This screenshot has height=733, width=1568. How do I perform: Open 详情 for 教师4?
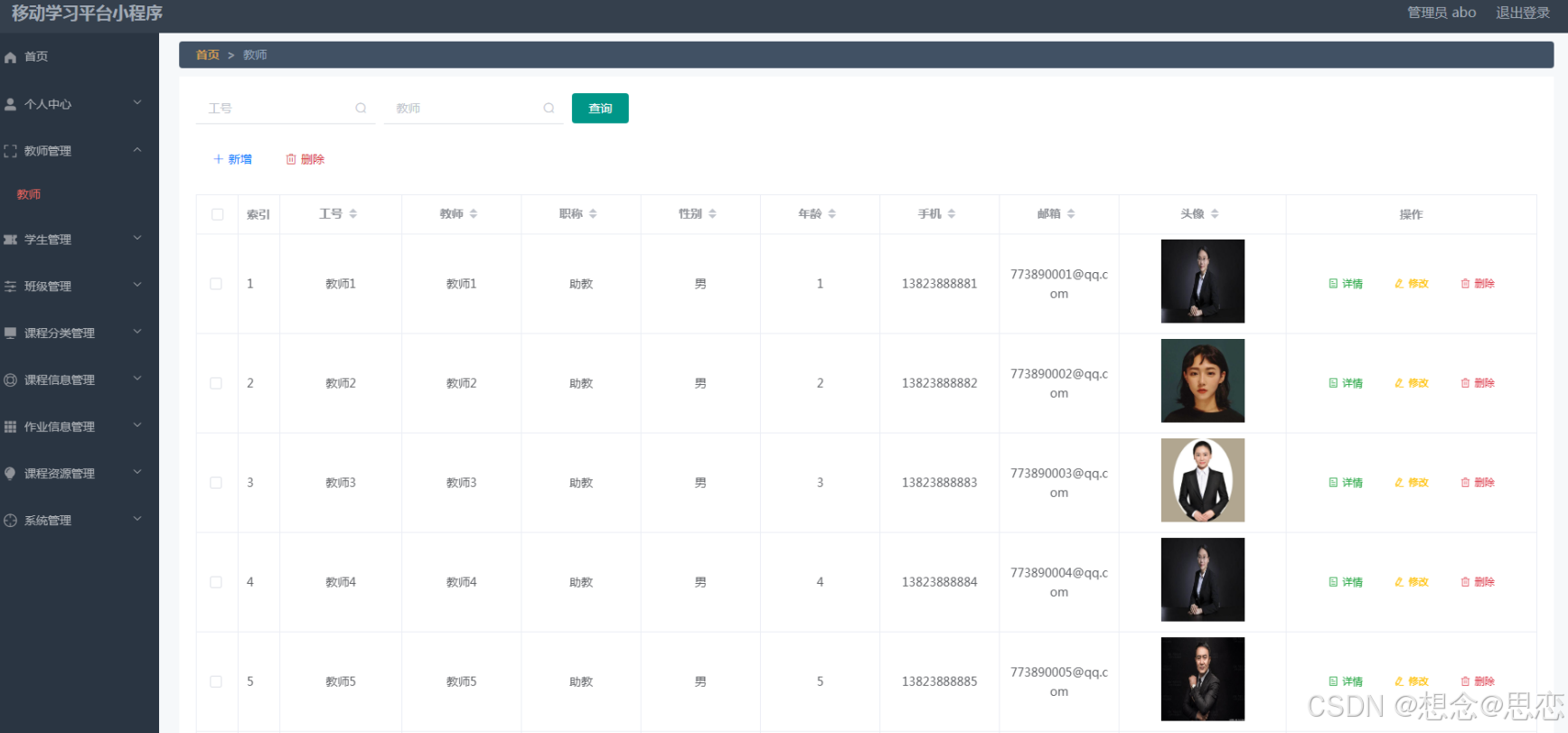coord(1346,582)
